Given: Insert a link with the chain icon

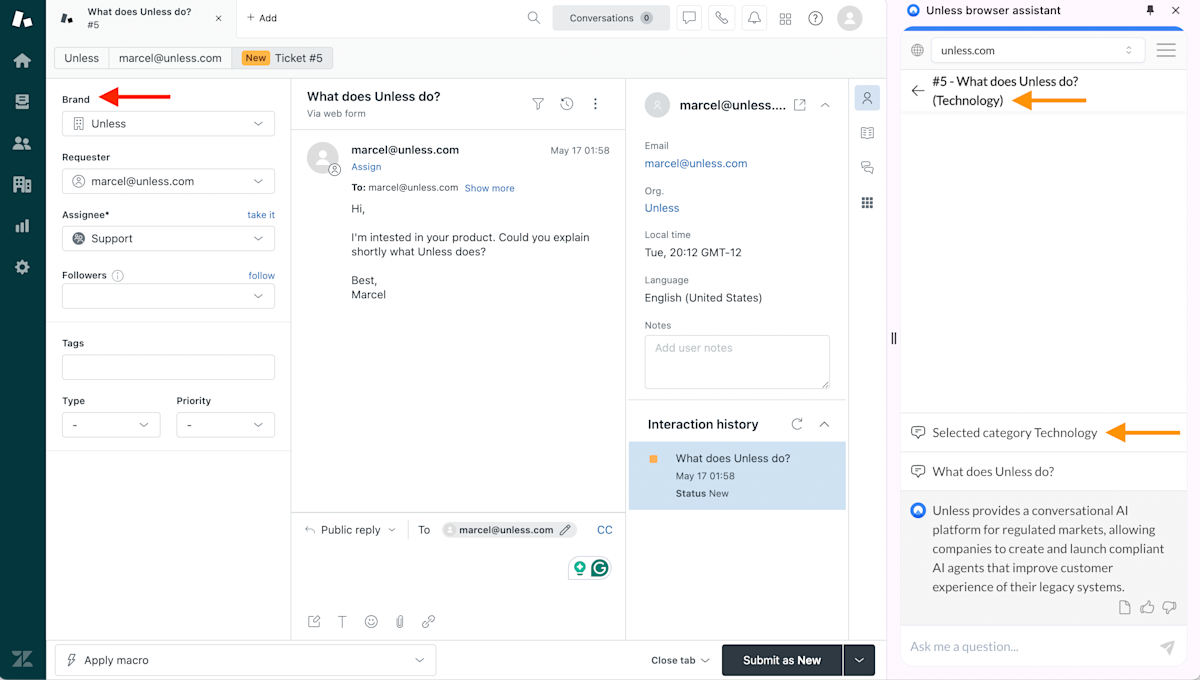Looking at the screenshot, I should click(x=428, y=621).
